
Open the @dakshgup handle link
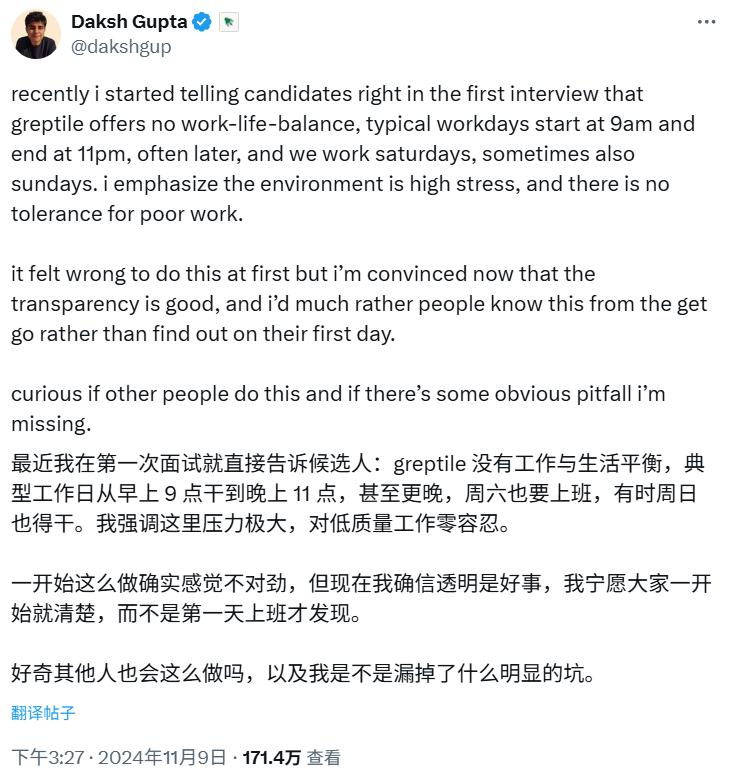point(122,46)
